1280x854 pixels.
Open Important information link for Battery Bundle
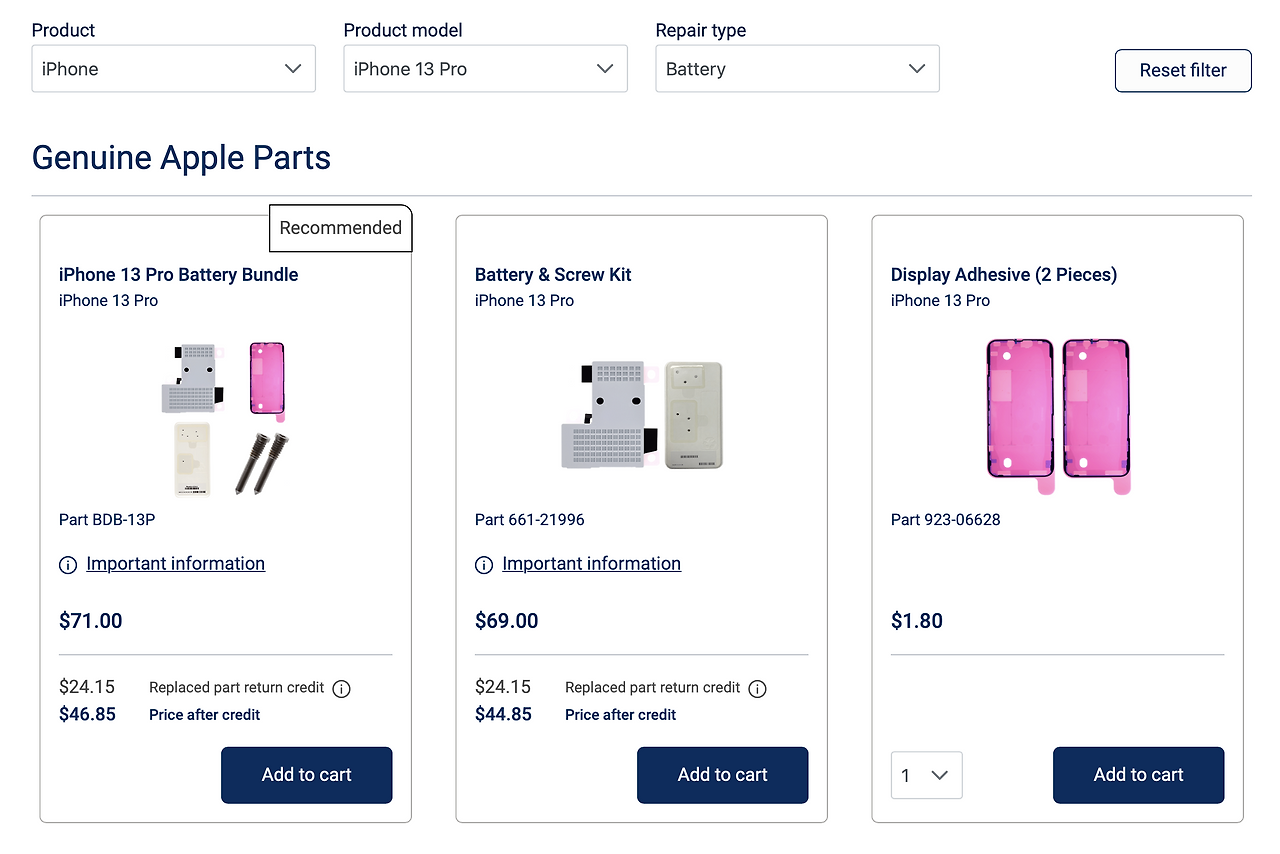[x=175, y=564]
